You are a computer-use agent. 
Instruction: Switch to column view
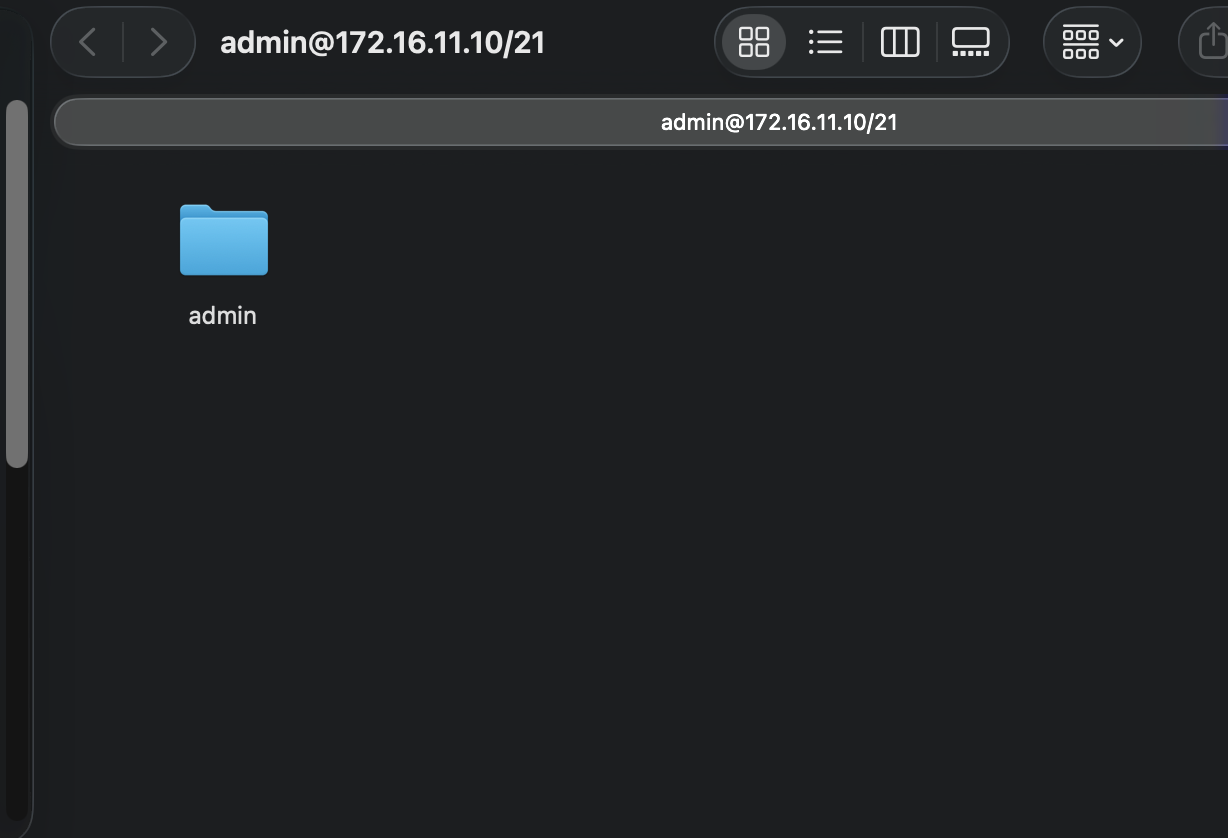(899, 42)
